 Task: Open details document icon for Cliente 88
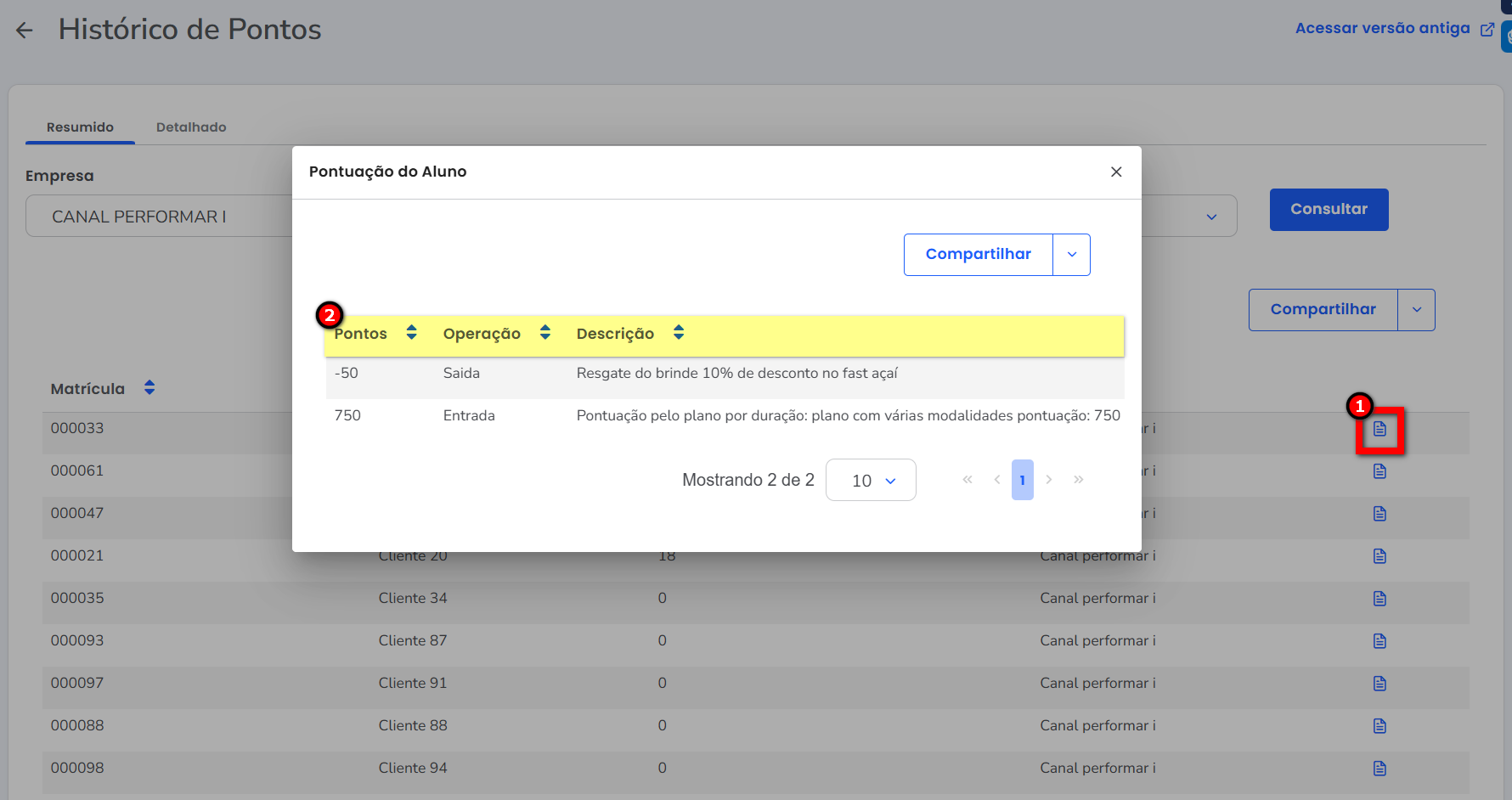[1379, 726]
